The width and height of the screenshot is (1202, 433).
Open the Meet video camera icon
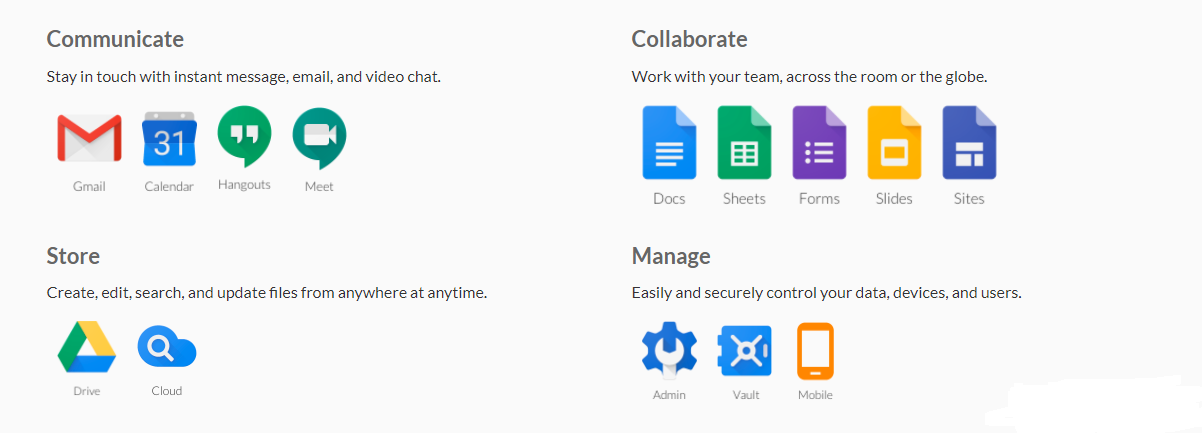pyautogui.click(x=319, y=138)
